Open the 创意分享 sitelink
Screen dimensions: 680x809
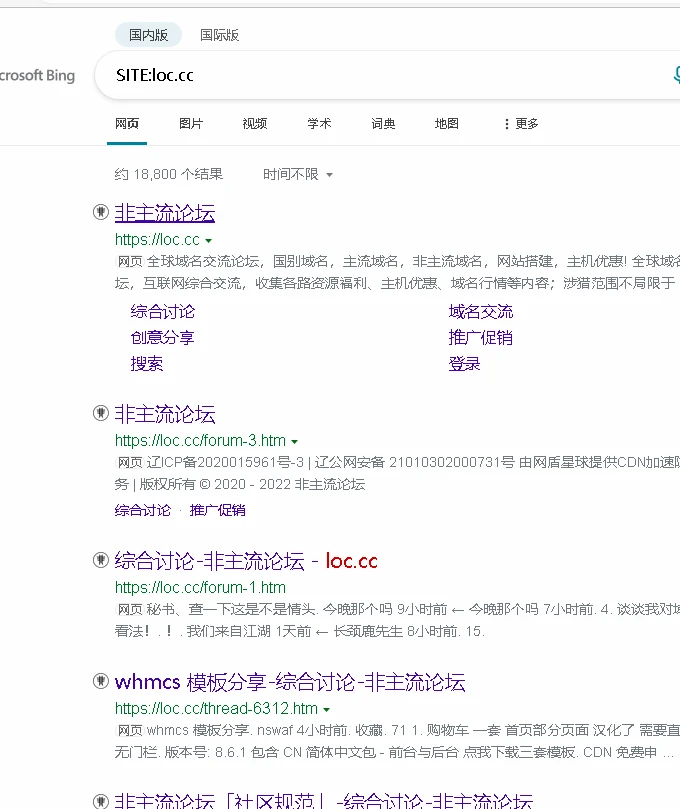pyautogui.click(x=162, y=338)
